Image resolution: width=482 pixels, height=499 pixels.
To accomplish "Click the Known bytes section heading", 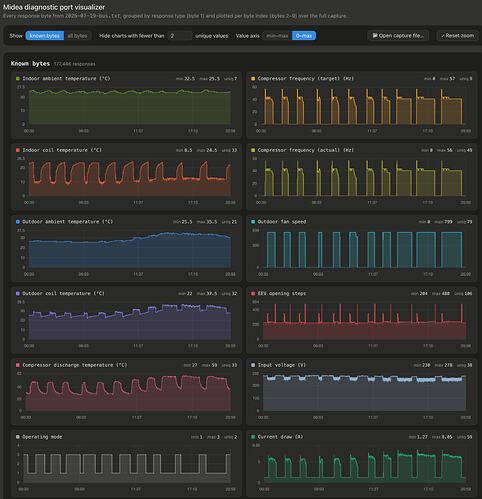I will click(30, 64).
